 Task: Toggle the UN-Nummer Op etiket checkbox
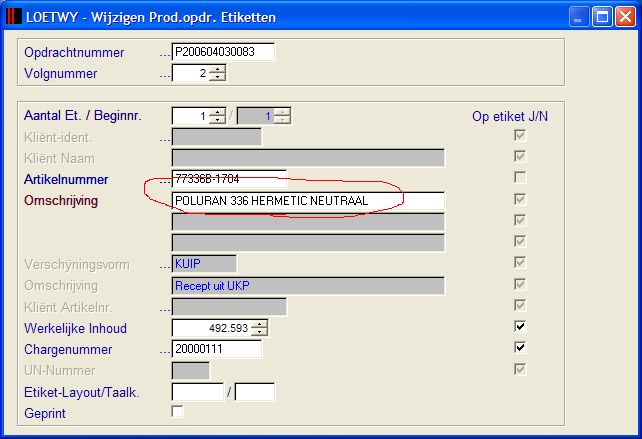tap(520, 369)
